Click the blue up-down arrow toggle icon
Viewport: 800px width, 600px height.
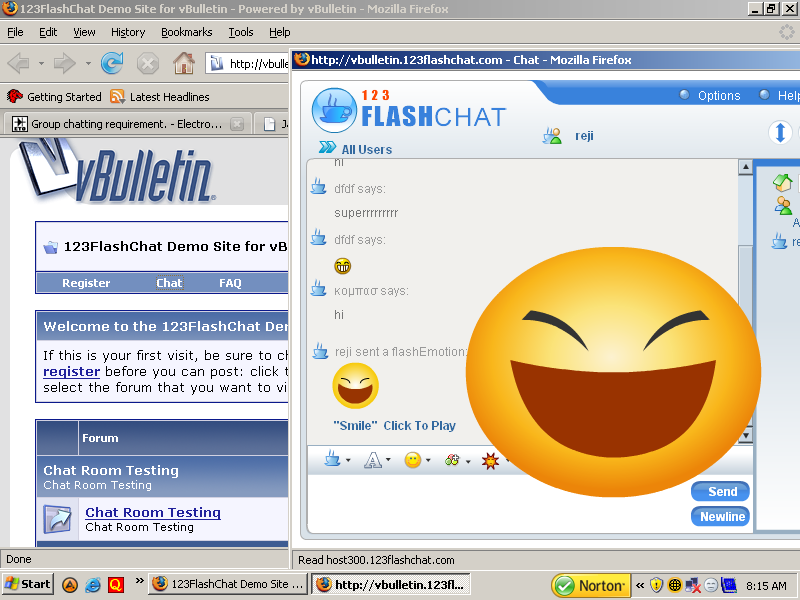[780, 132]
